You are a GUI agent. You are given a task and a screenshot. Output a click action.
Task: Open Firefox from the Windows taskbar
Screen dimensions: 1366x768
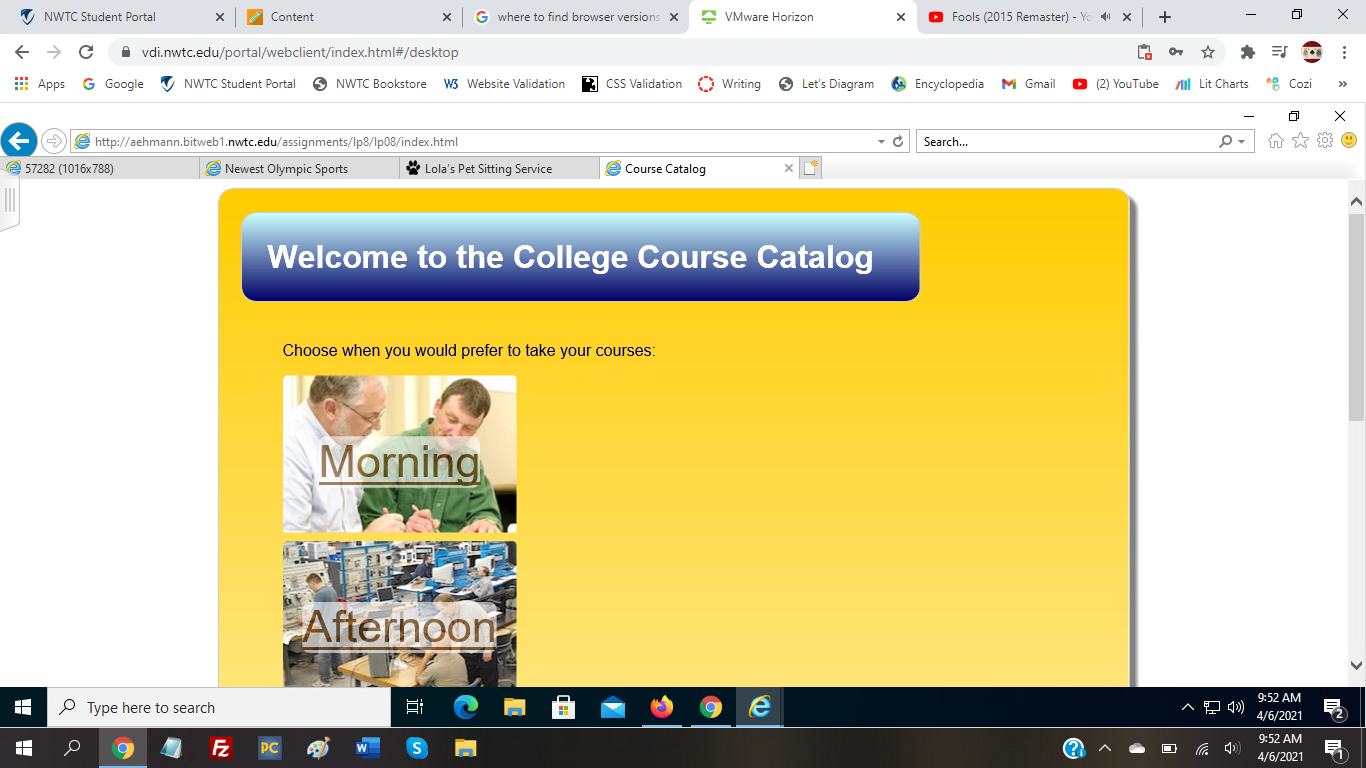(x=661, y=707)
